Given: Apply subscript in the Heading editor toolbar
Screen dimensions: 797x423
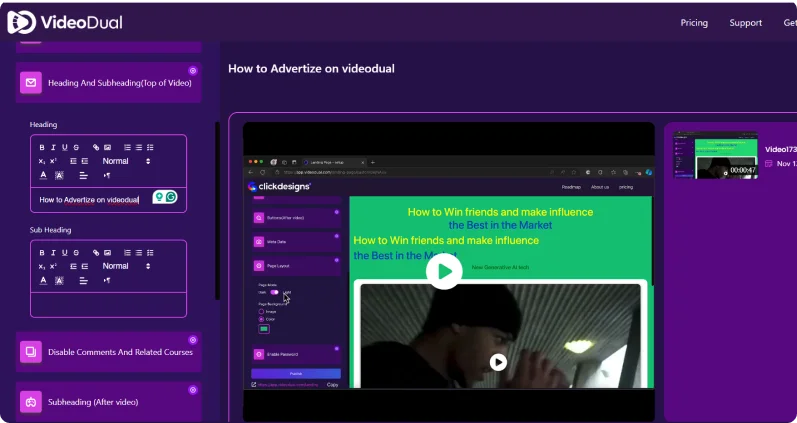Looking at the screenshot, I should point(42,161).
